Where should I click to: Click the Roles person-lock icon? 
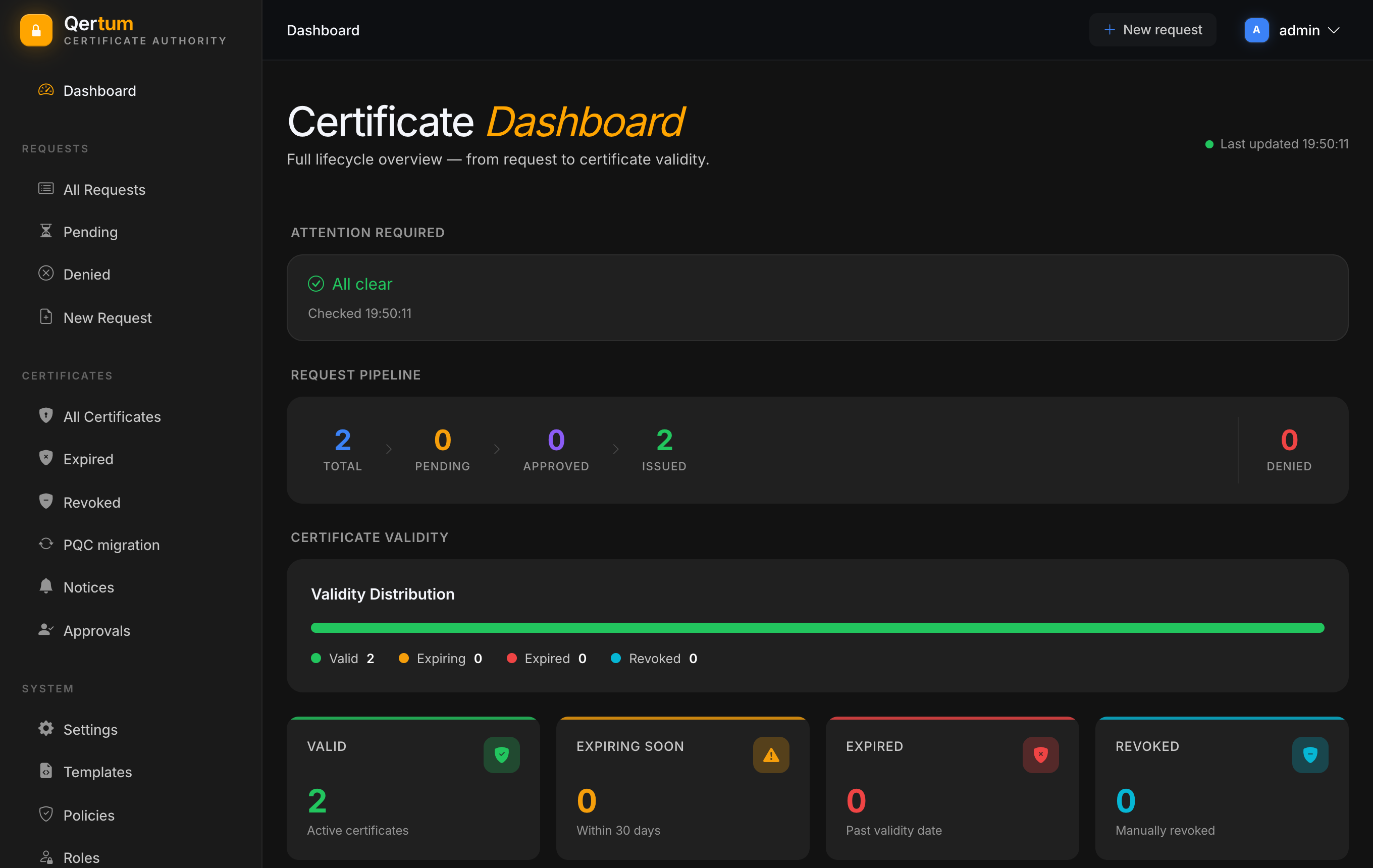[45, 857]
